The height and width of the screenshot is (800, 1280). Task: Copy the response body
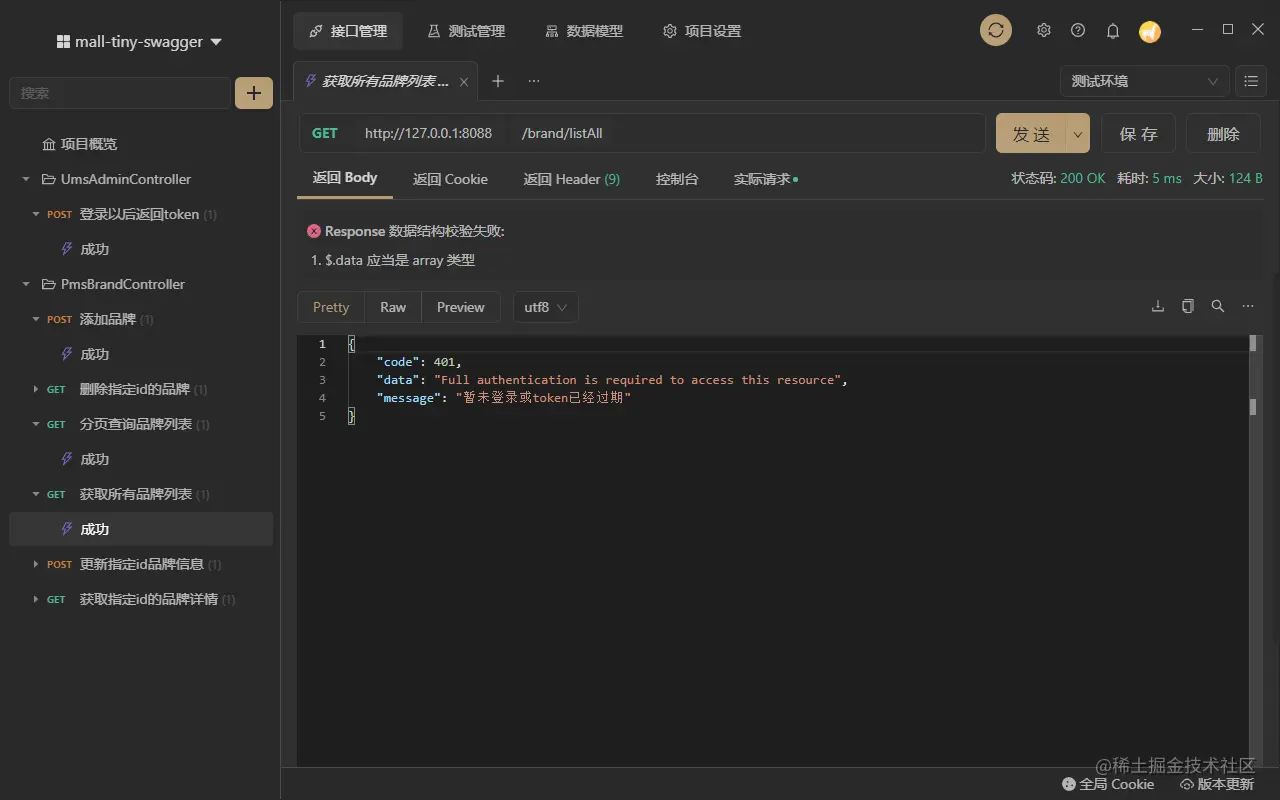1188,307
